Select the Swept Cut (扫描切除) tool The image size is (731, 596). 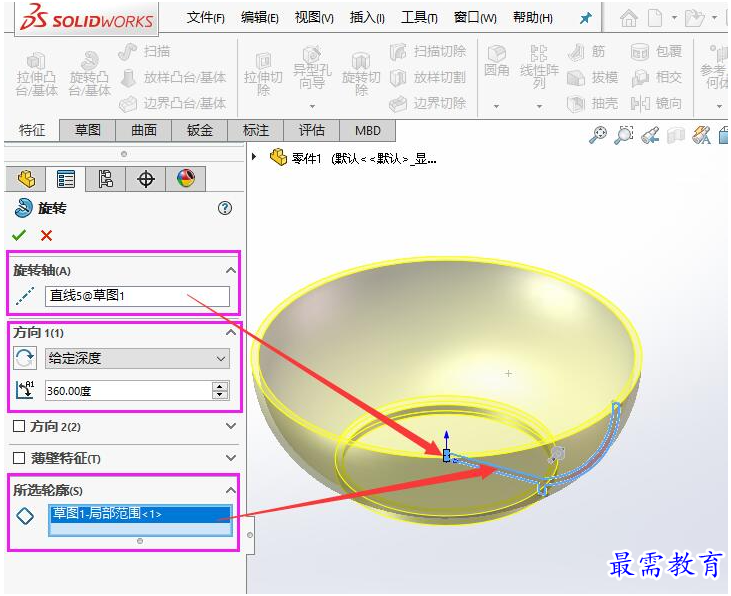428,51
